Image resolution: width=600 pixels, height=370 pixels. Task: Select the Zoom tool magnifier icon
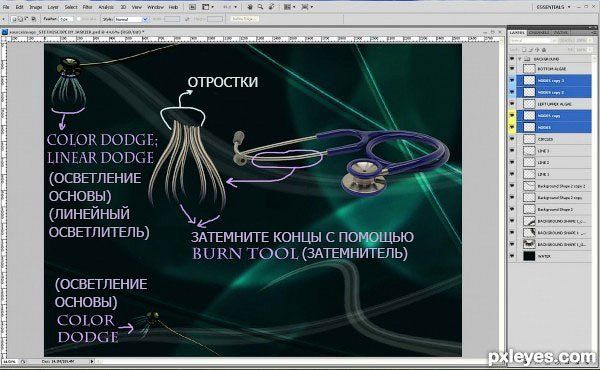pos(260,7)
